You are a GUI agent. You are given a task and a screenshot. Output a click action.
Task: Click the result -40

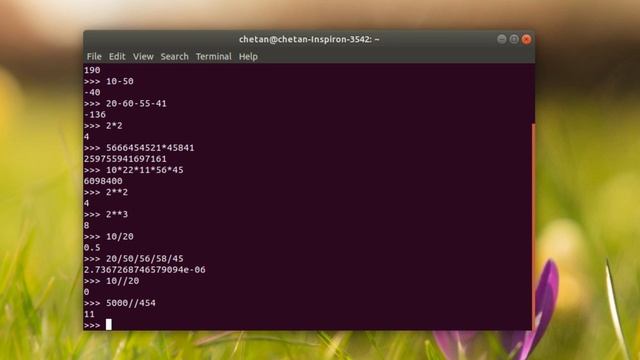pos(92,92)
